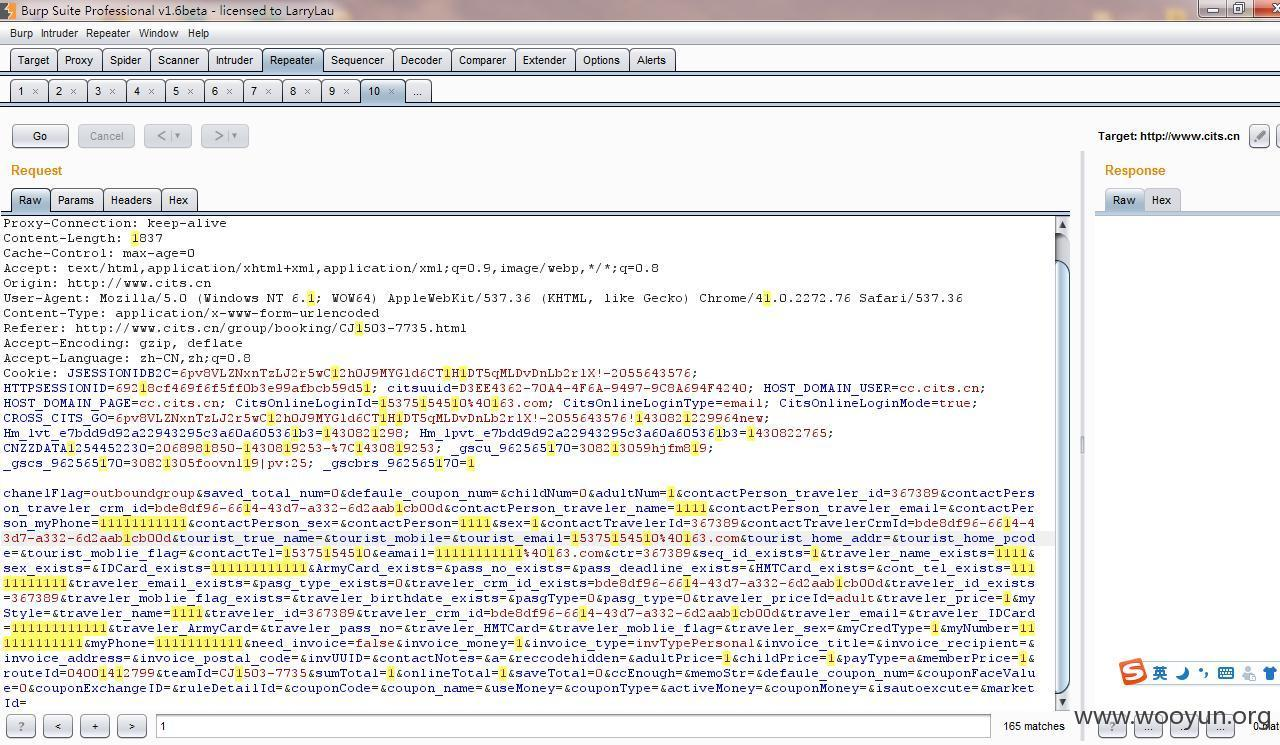This screenshot has height=745, width=1280.
Task: Select the Repeater tool tab
Action: coord(292,60)
